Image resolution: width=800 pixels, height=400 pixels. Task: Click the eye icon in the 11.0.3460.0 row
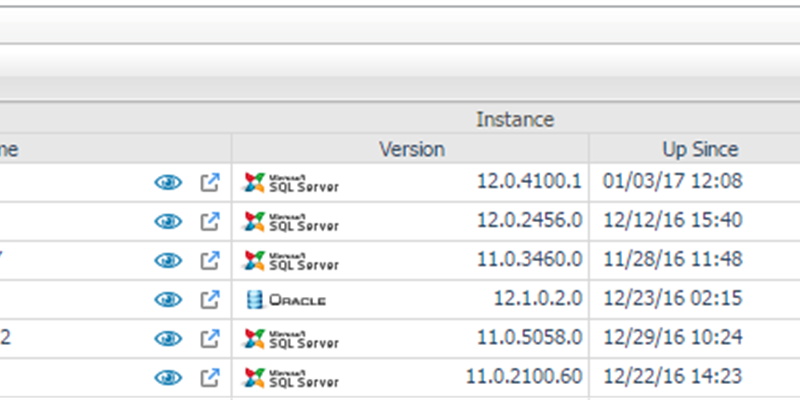click(168, 261)
